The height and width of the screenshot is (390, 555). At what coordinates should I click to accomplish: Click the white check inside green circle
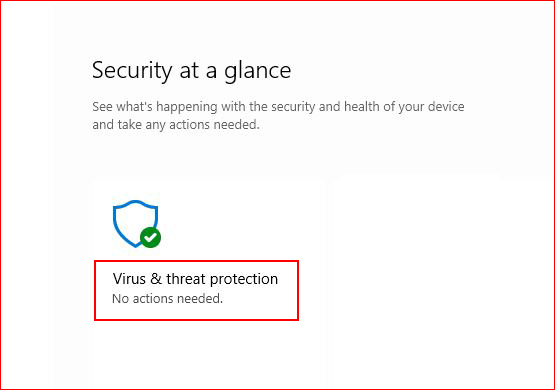pos(150,237)
